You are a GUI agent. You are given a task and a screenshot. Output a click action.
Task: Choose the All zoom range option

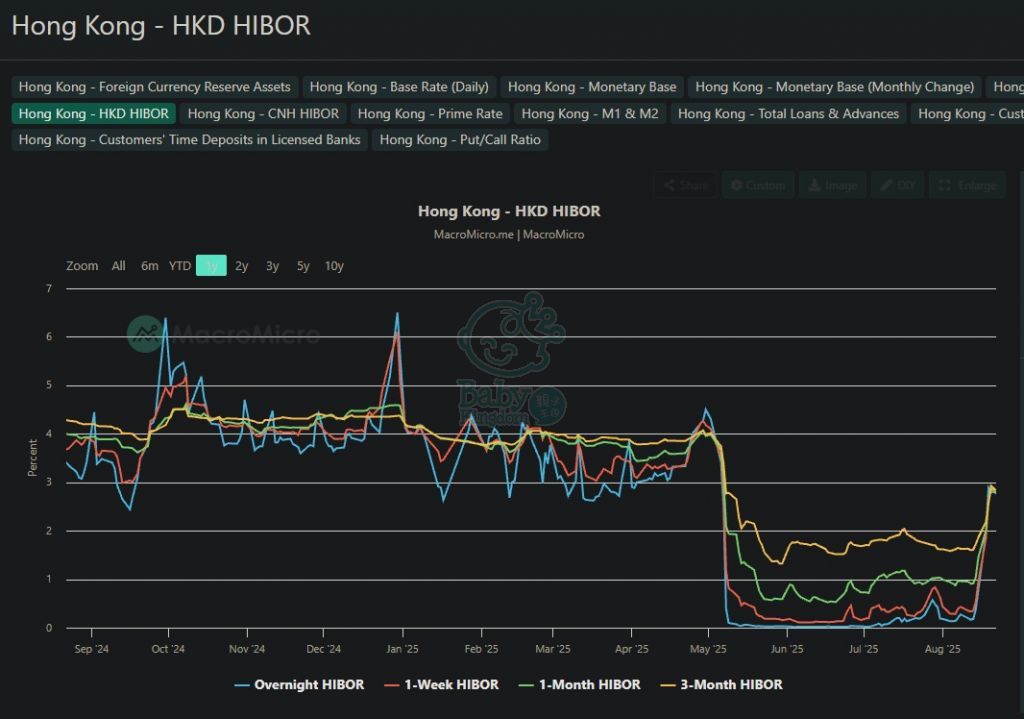click(x=119, y=266)
